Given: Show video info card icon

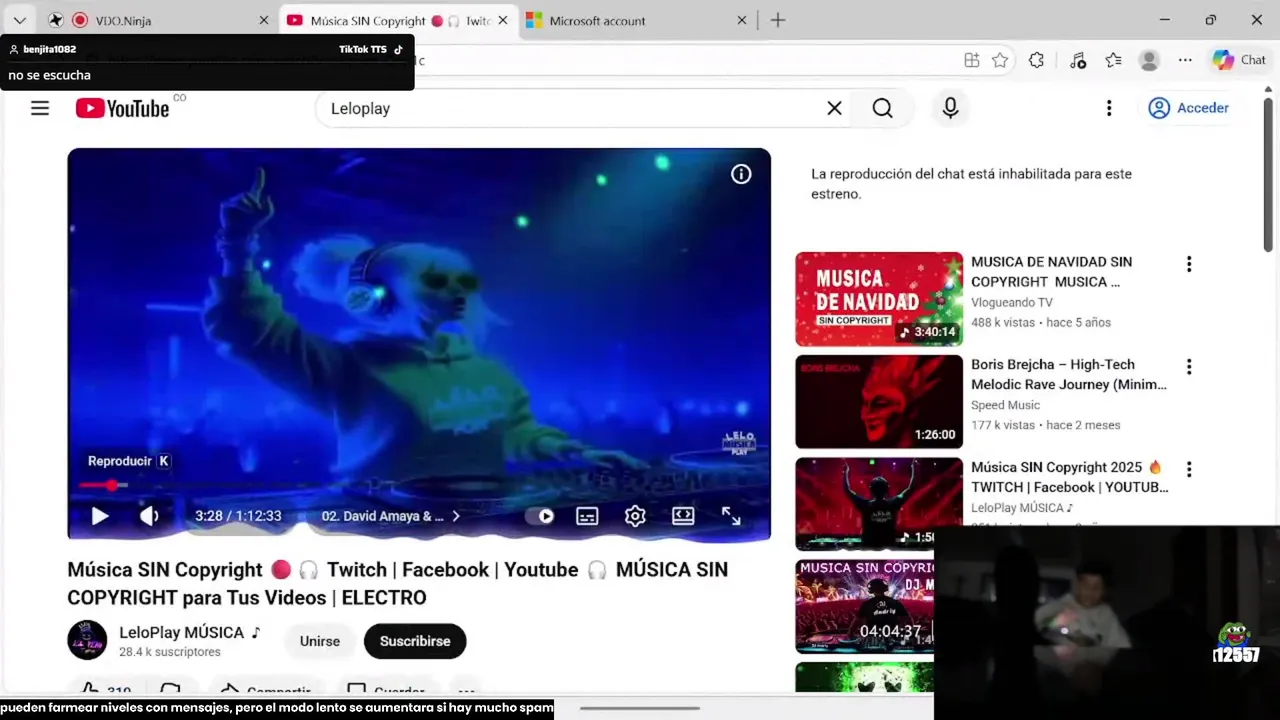Looking at the screenshot, I should [741, 174].
